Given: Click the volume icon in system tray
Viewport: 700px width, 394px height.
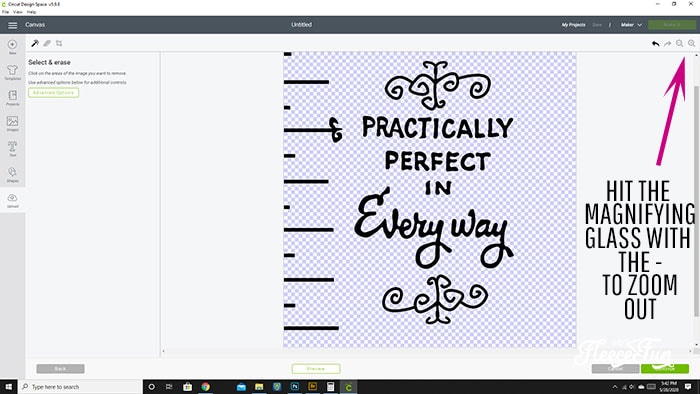Looking at the screenshot, I should point(632,387).
